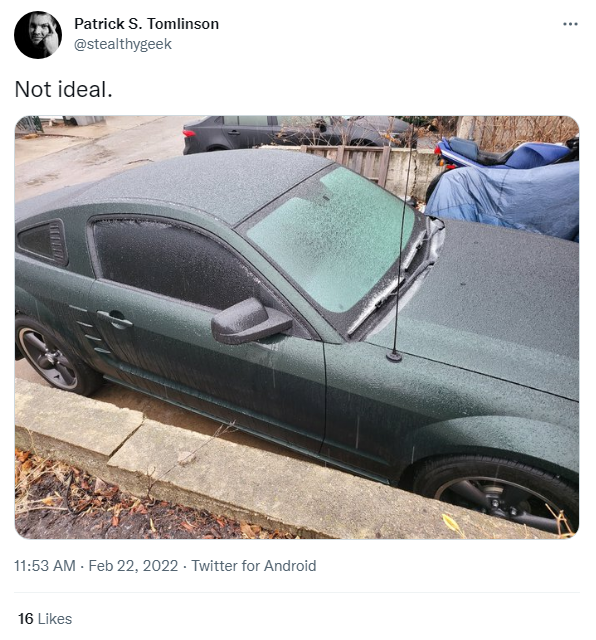Click the icy side mirror in the photo
The image size is (596, 640).
[x=251, y=322]
